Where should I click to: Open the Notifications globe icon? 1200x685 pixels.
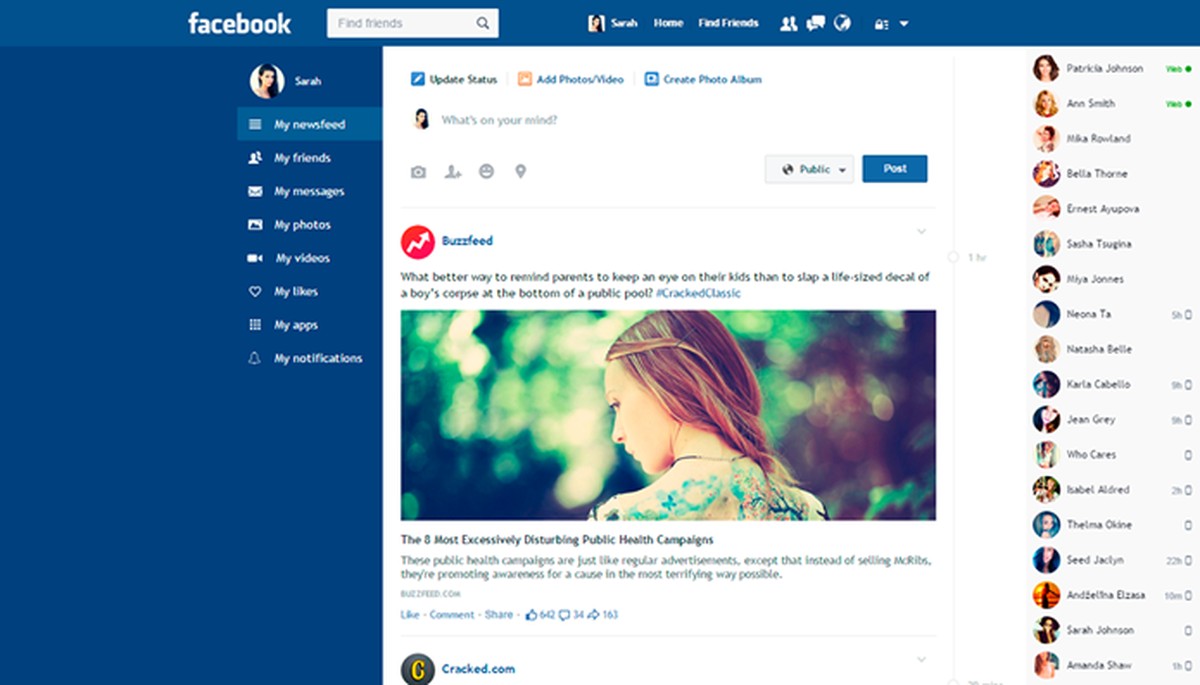click(x=842, y=22)
